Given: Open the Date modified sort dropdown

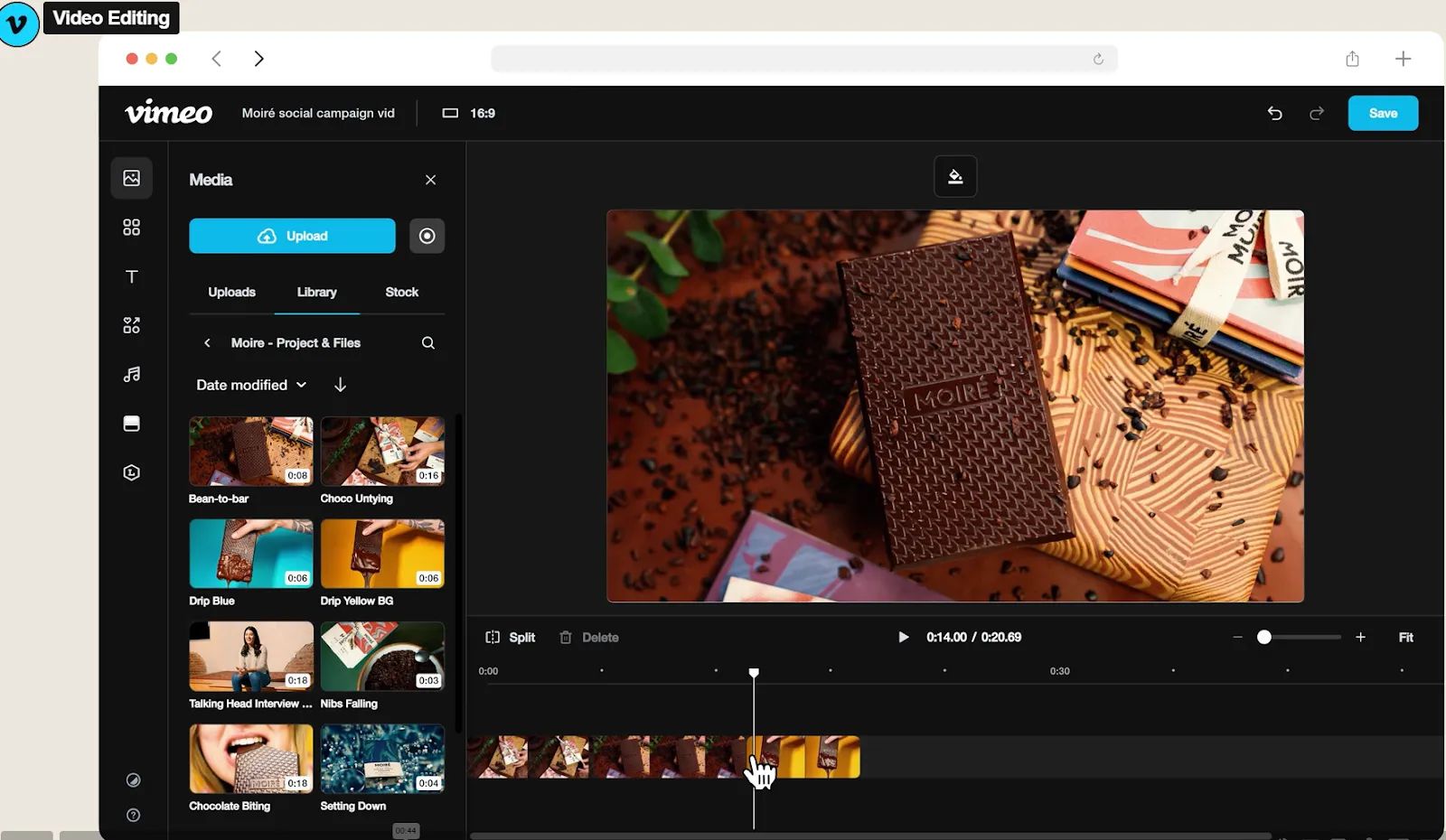Looking at the screenshot, I should (251, 385).
